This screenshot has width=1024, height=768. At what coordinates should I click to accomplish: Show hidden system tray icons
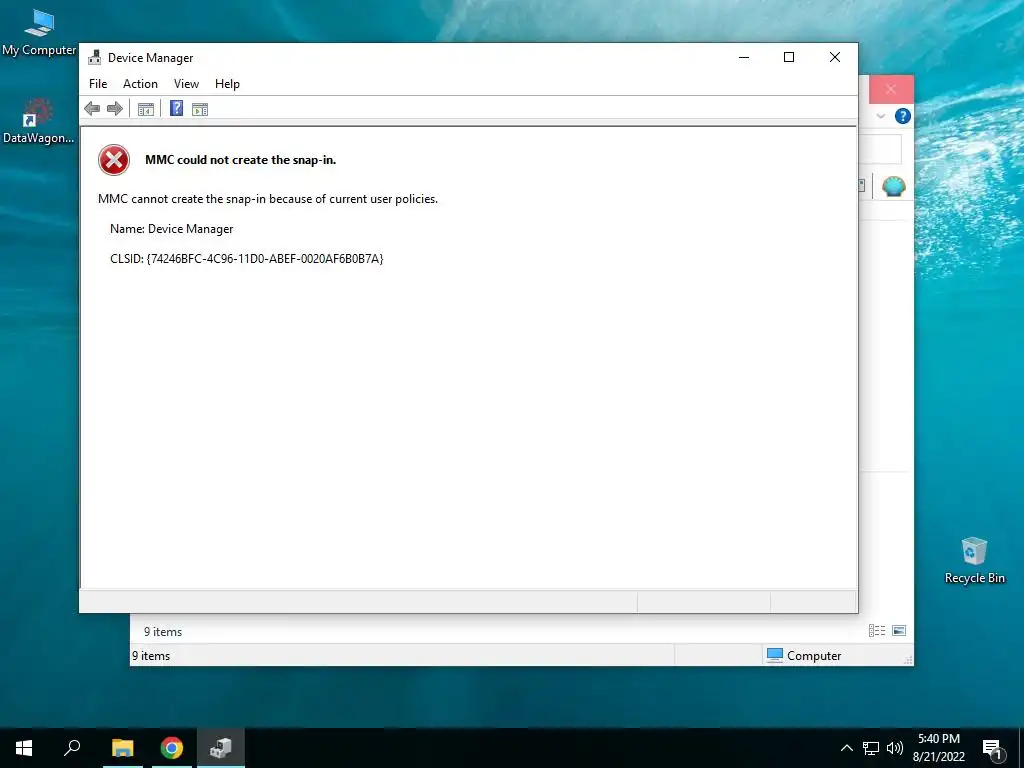846,748
